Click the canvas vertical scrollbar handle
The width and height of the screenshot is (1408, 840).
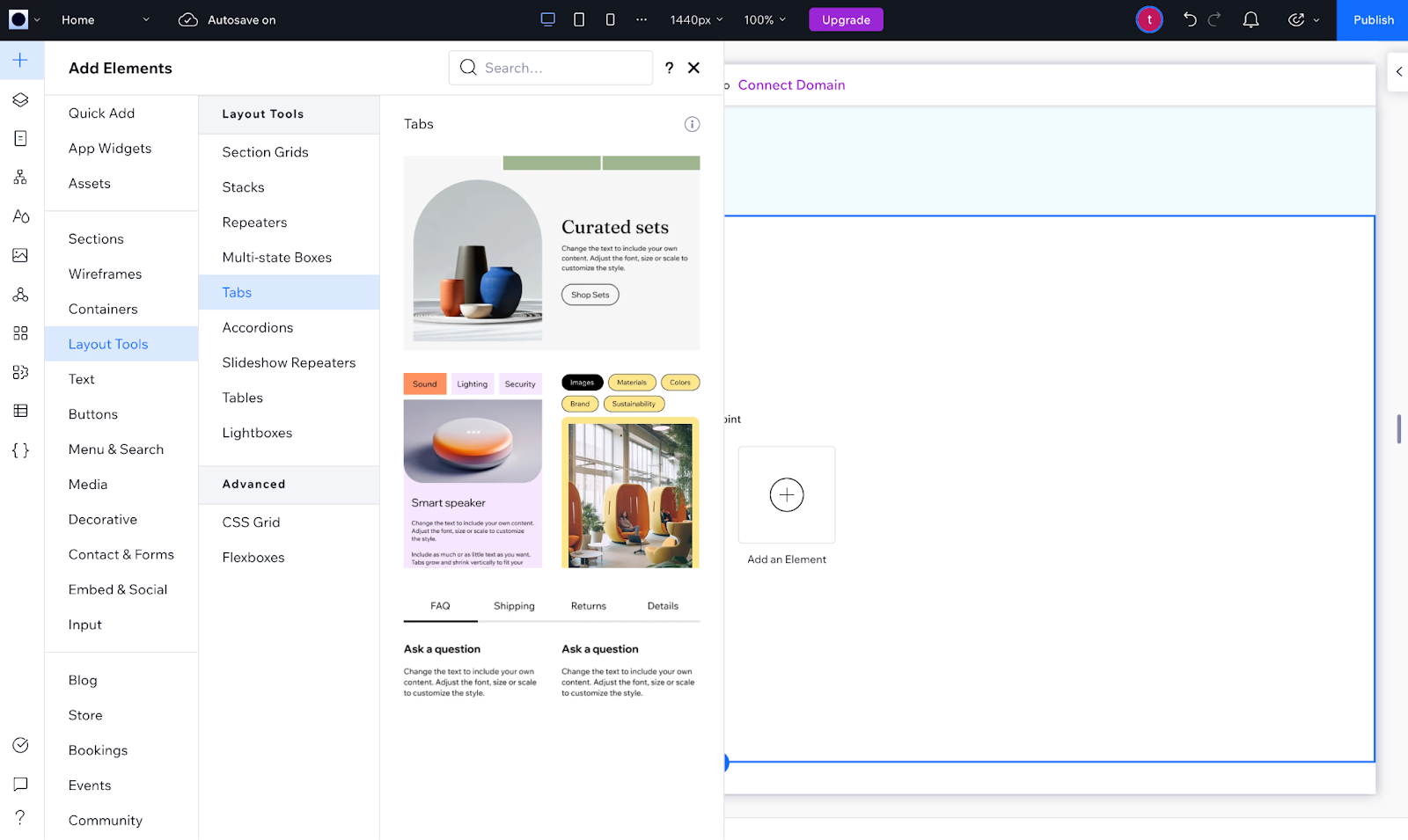coord(1398,429)
